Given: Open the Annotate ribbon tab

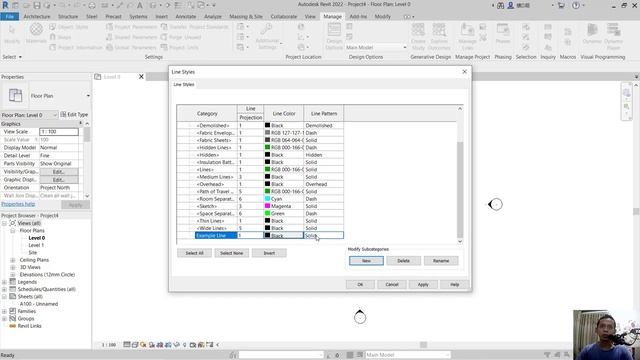Looking at the screenshot, I should coord(186,16).
